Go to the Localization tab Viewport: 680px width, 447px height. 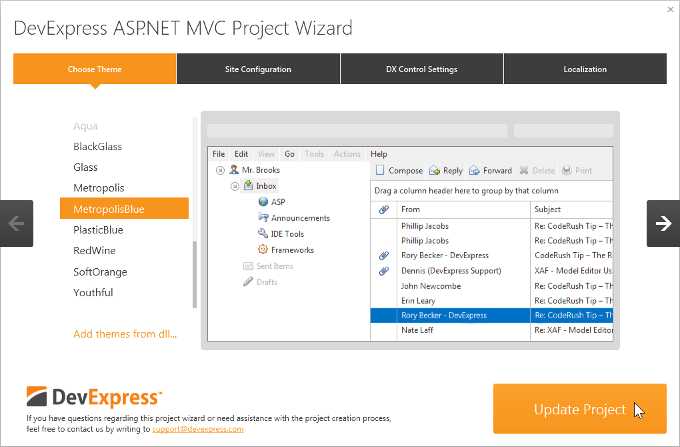[x=585, y=69]
